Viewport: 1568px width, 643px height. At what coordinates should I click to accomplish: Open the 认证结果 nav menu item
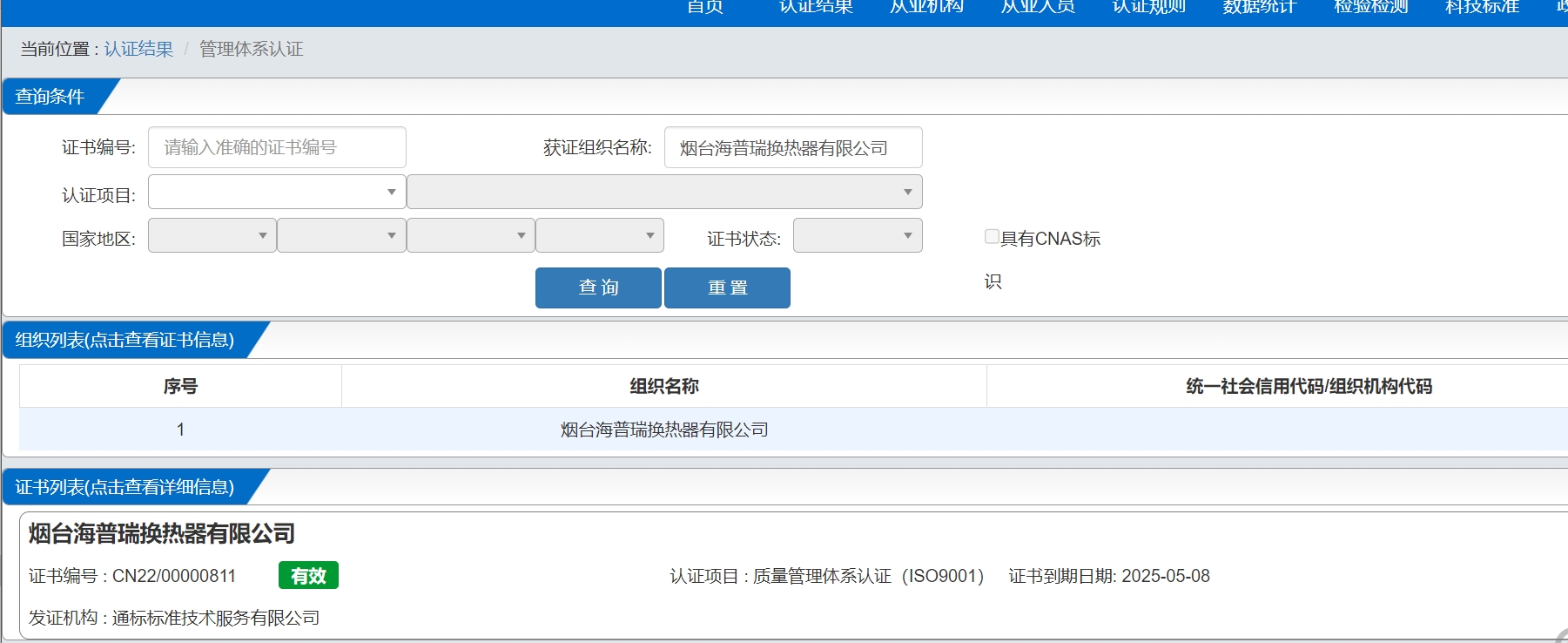816,7
